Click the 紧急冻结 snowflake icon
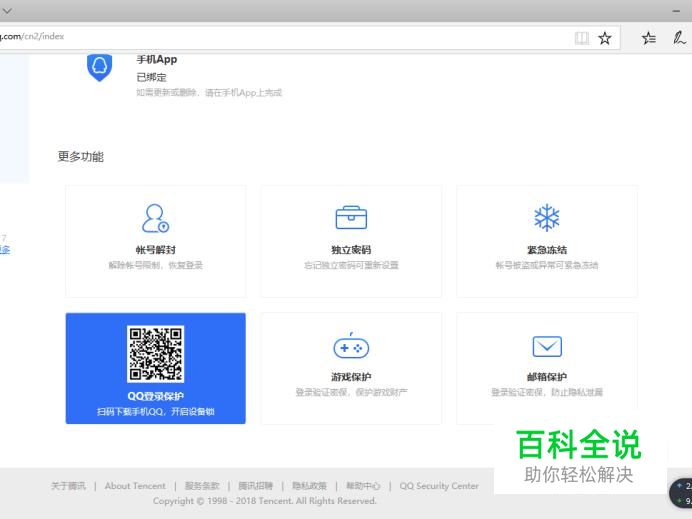The image size is (692, 519). pyautogui.click(x=546, y=218)
